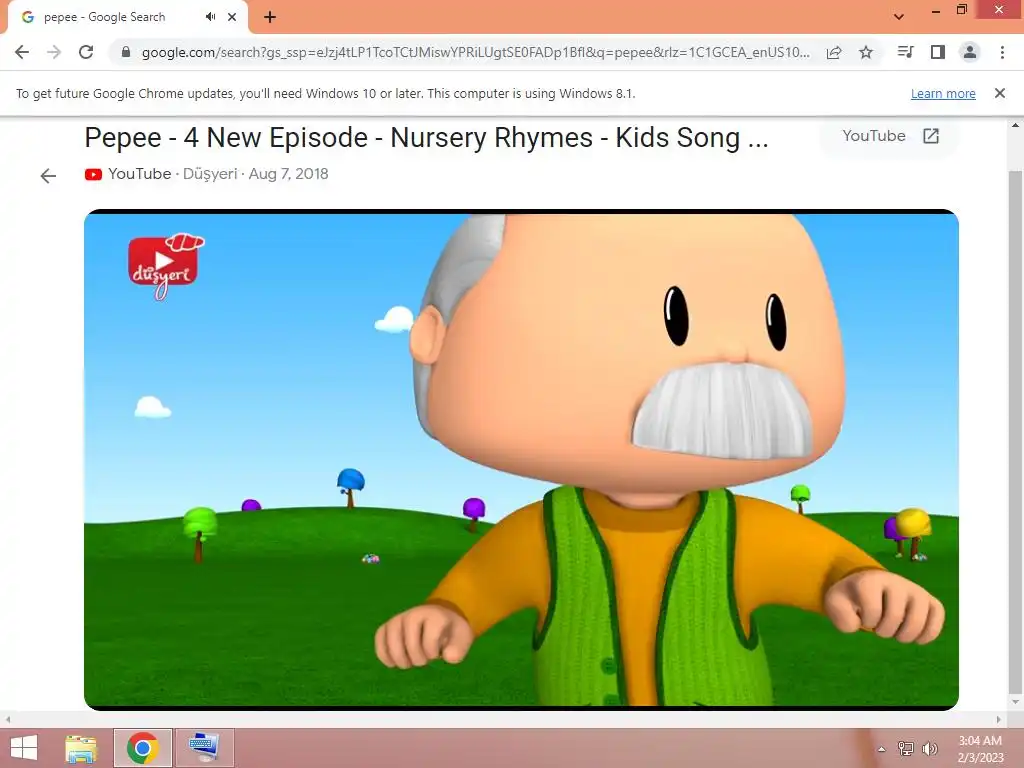The image size is (1024, 768).
Task: Close the pepee - Google Search tab
Action: tap(232, 17)
